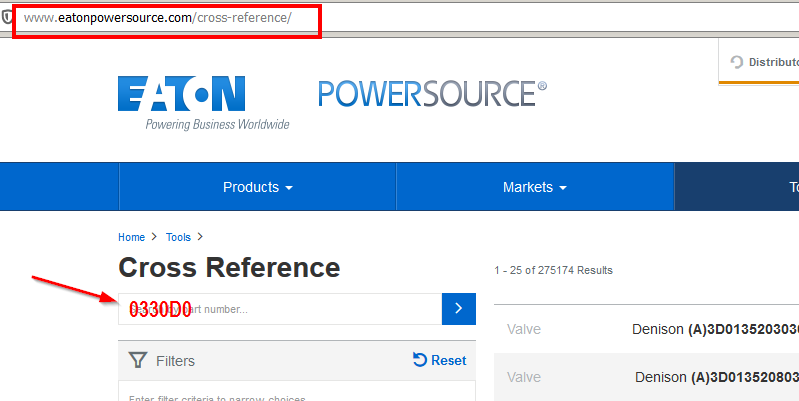This screenshot has width=799, height=401.
Task: Click the Cross Reference heading
Action: [x=229, y=267]
